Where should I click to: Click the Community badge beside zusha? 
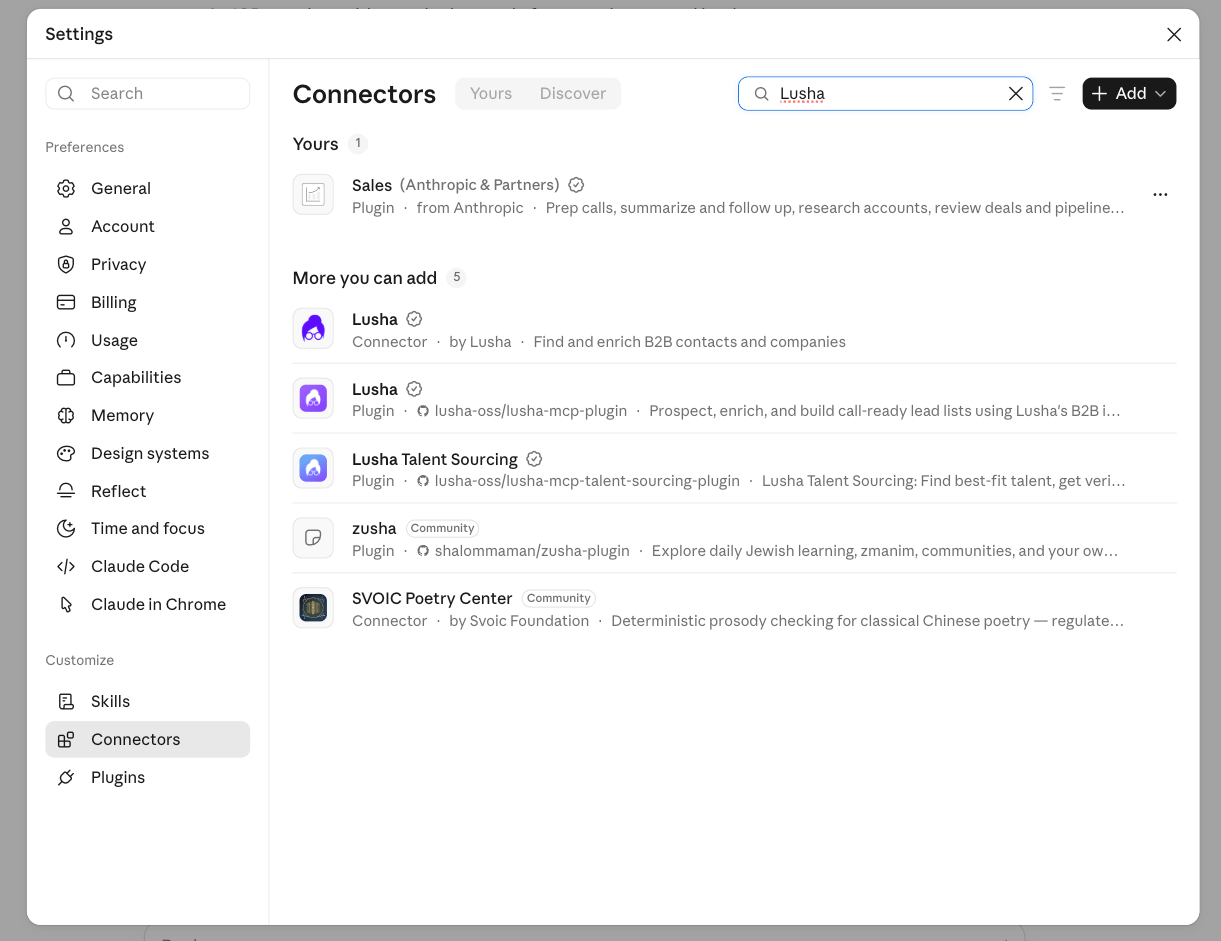[442, 528]
